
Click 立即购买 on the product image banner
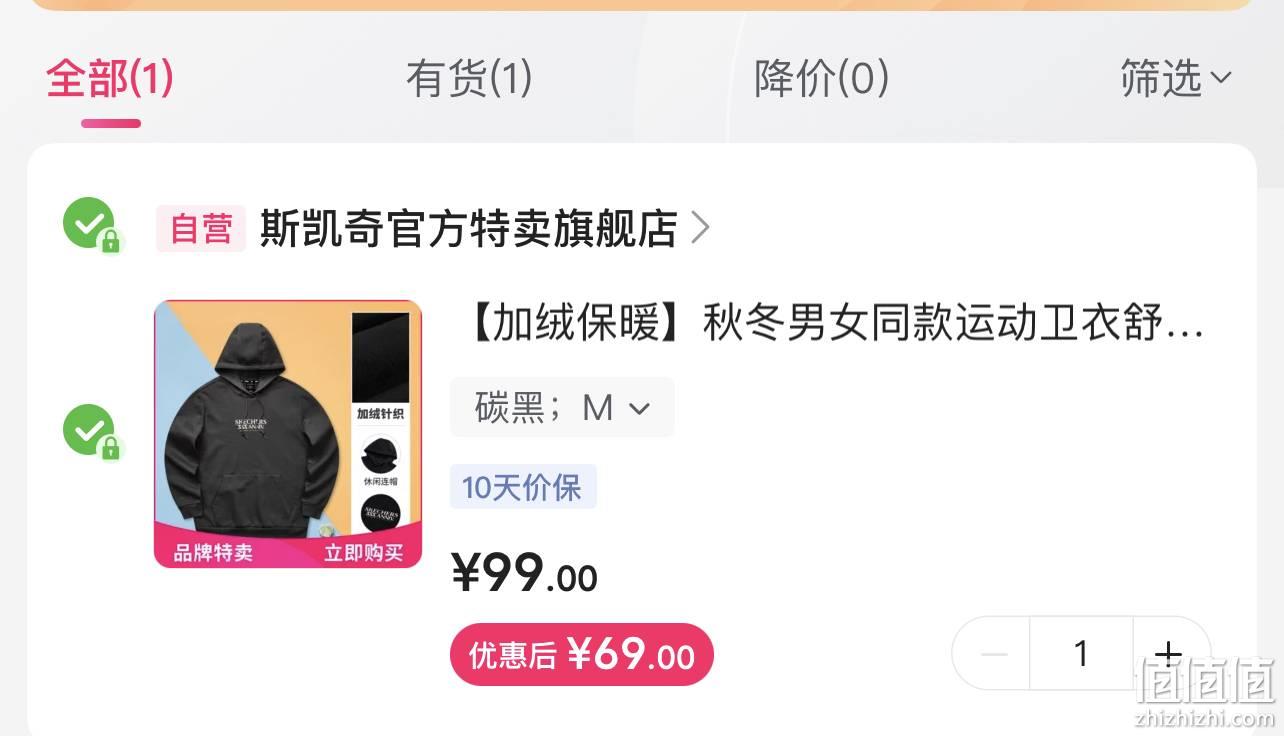(x=363, y=552)
